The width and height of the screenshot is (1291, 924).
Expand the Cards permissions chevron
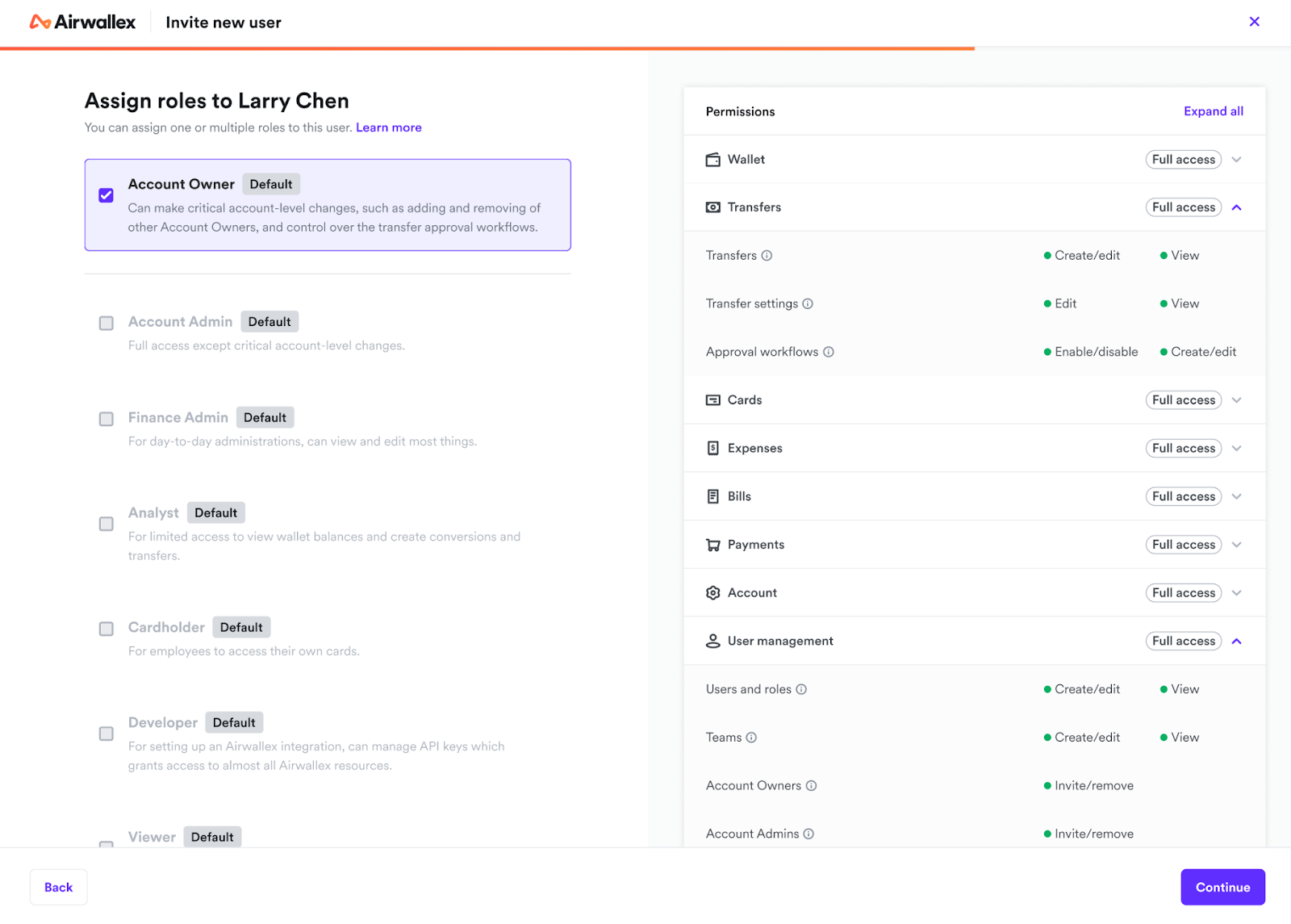(x=1236, y=400)
